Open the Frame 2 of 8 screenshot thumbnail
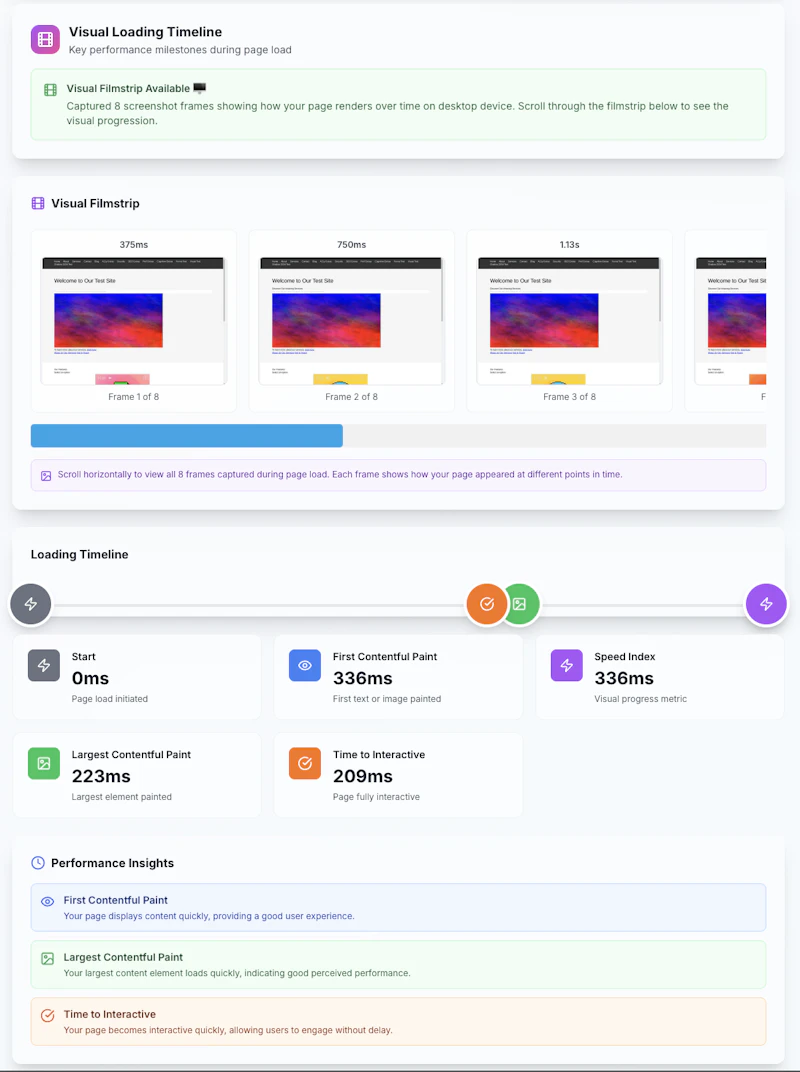Image resolution: width=800 pixels, height=1072 pixels. pos(351,321)
